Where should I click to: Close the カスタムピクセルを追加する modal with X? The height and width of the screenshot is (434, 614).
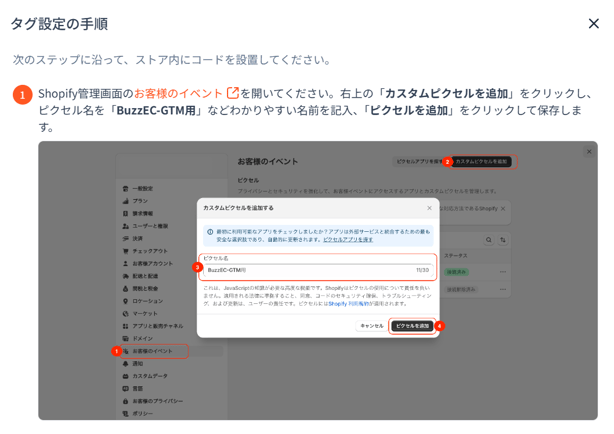[x=430, y=208]
